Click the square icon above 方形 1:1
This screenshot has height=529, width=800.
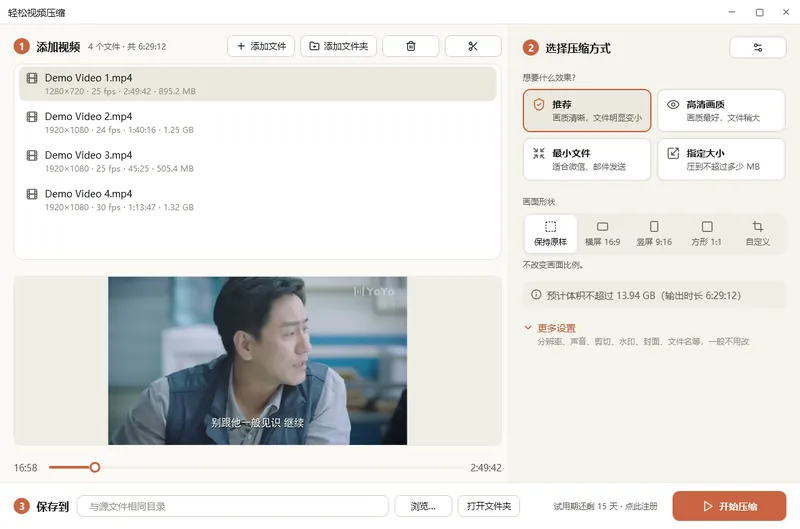(x=707, y=226)
